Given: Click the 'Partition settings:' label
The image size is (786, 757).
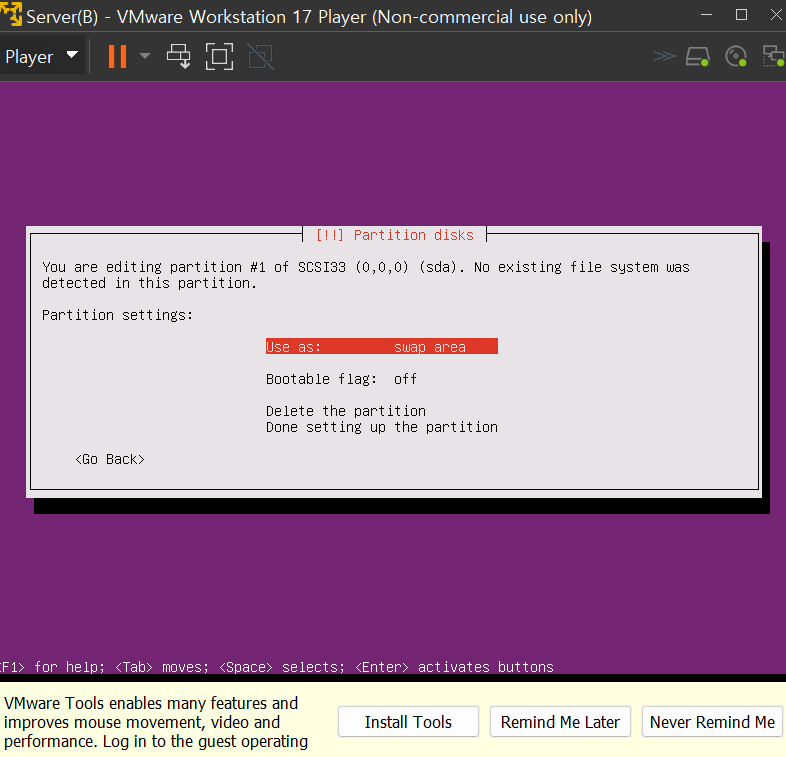Looking at the screenshot, I should [117, 315].
